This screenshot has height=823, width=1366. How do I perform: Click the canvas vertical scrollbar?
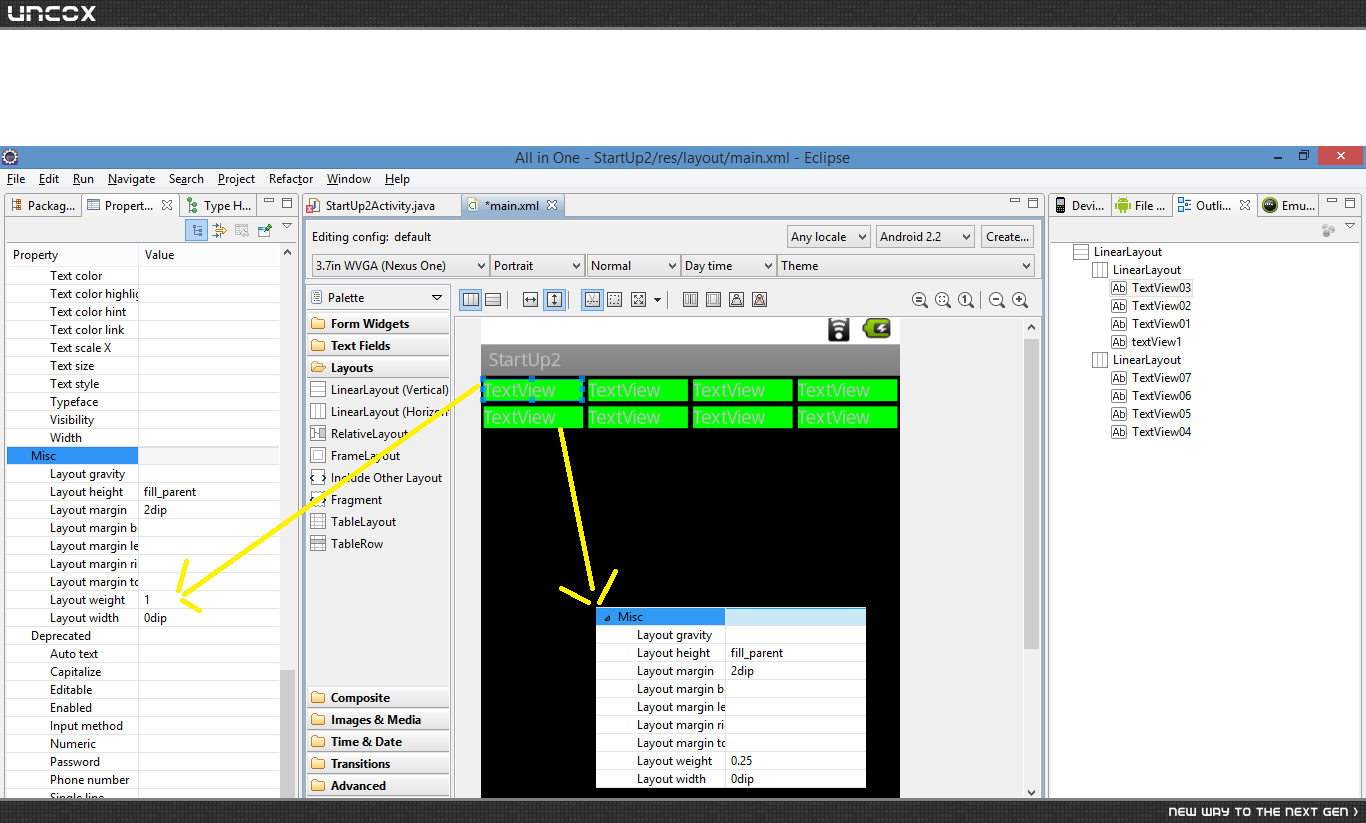click(x=1032, y=495)
